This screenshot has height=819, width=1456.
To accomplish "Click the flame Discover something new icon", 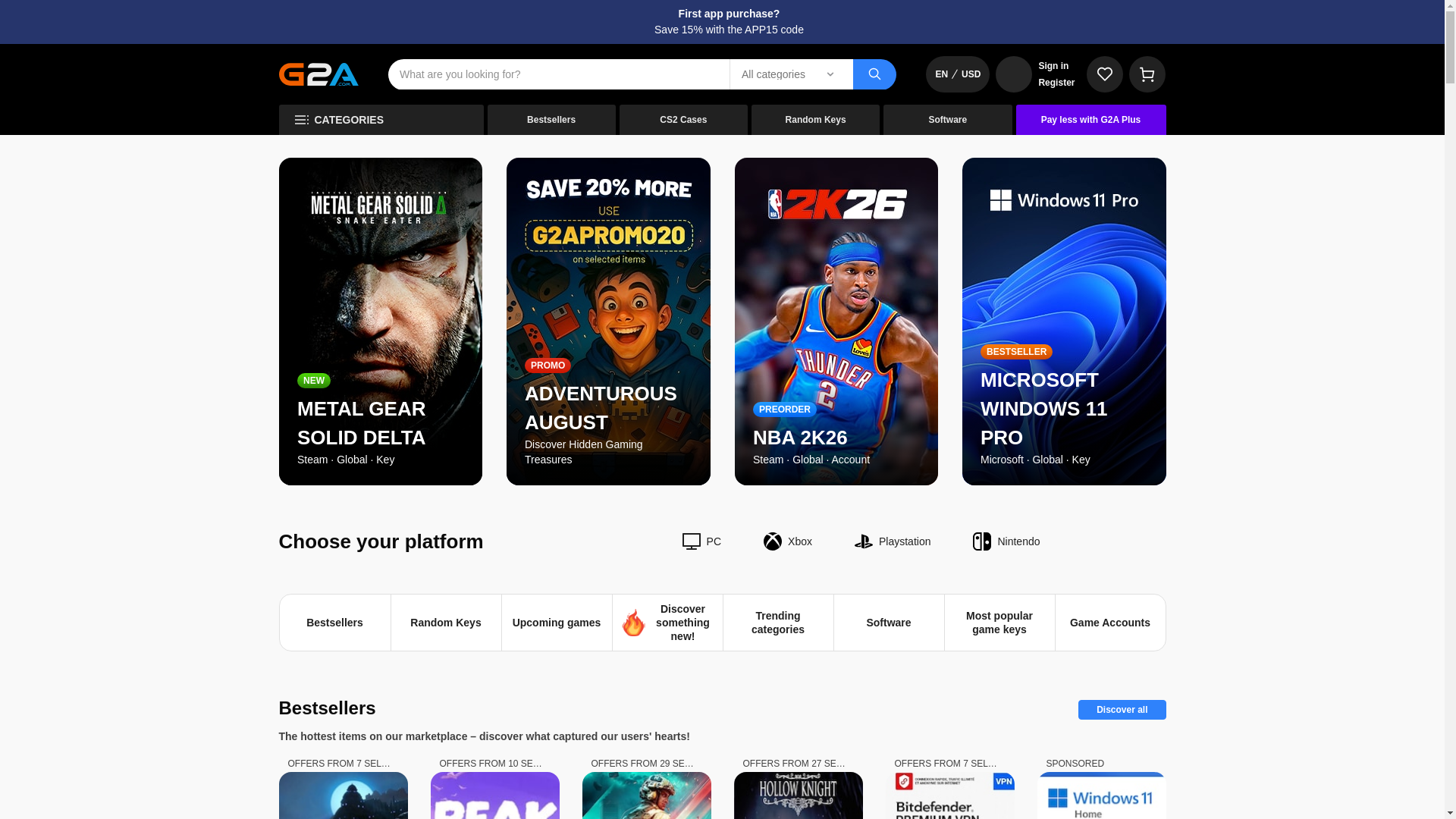I will tap(633, 623).
